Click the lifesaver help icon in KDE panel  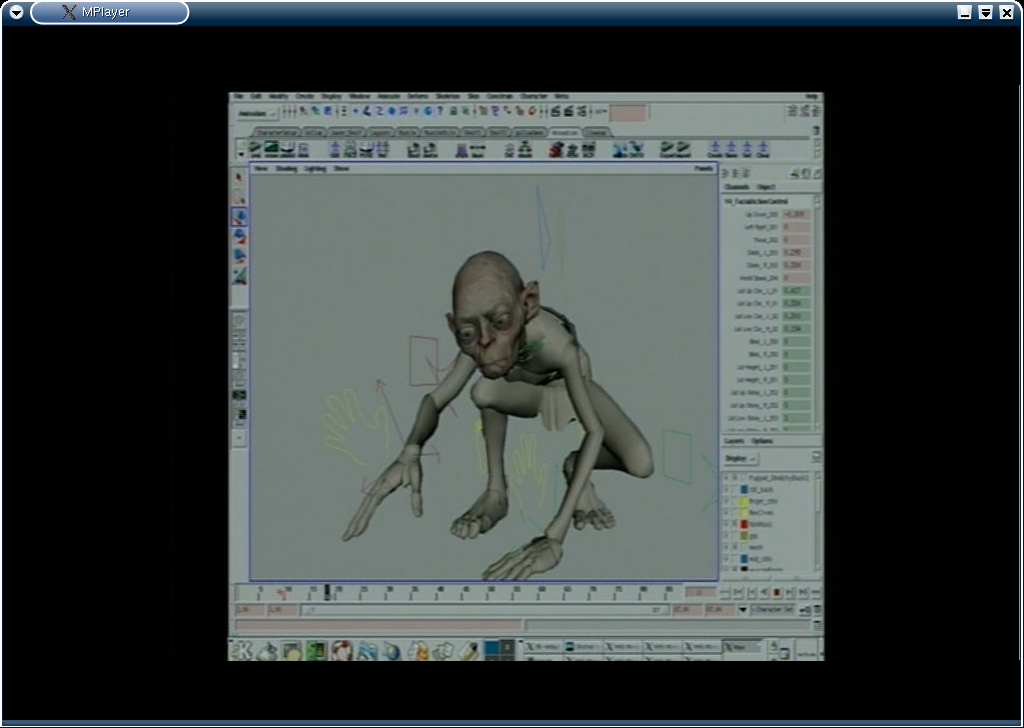341,650
